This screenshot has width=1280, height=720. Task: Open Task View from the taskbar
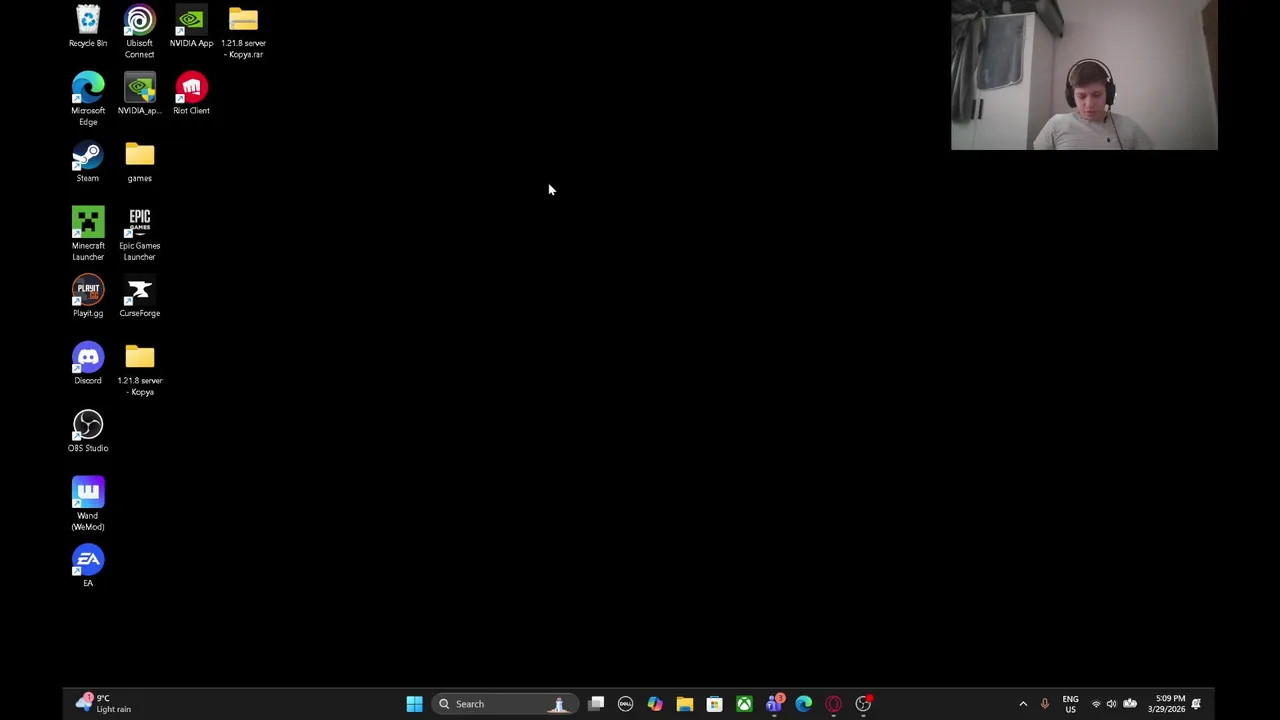(x=596, y=704)
